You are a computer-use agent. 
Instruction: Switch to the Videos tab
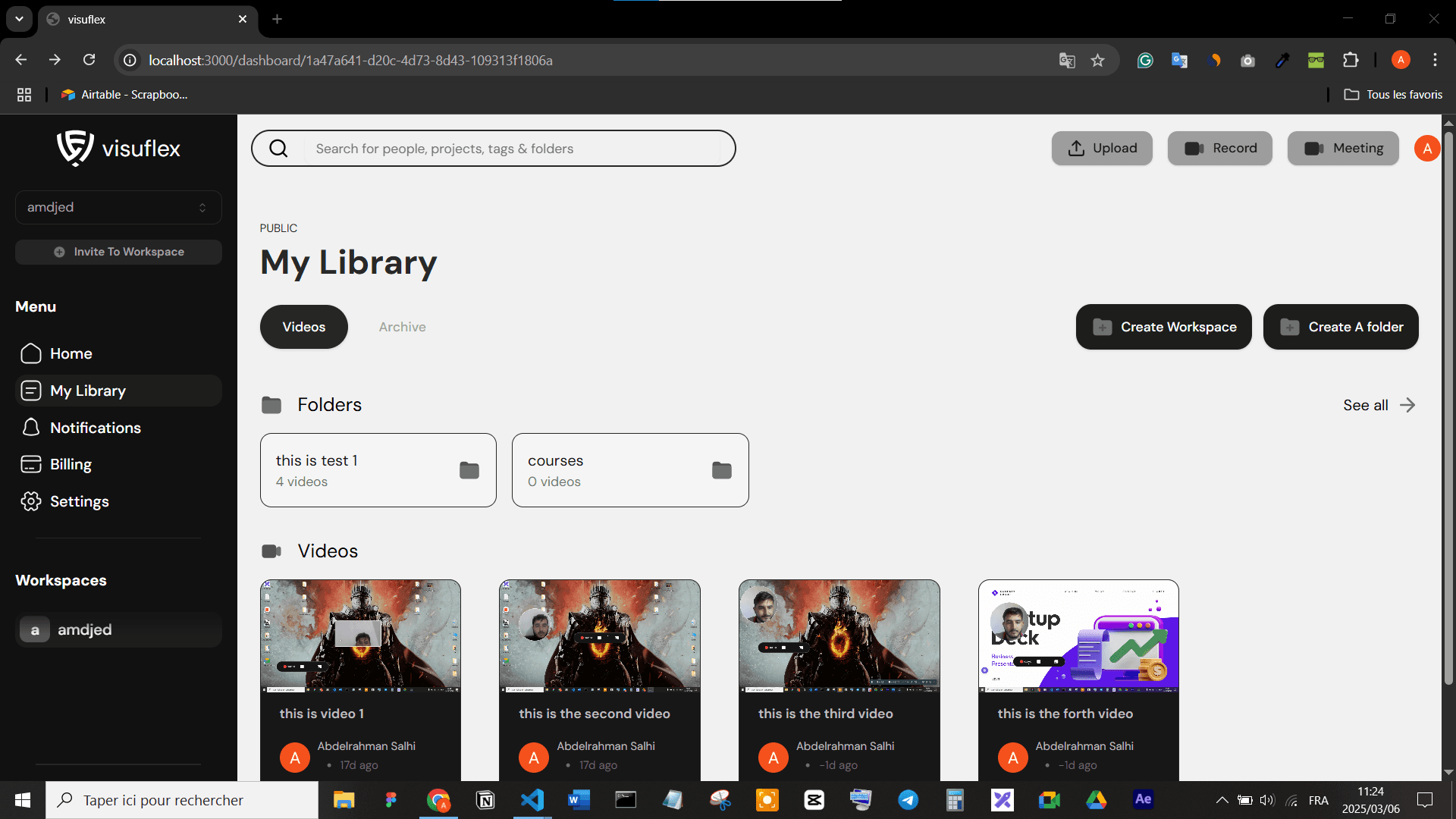(x=303, y=327)
